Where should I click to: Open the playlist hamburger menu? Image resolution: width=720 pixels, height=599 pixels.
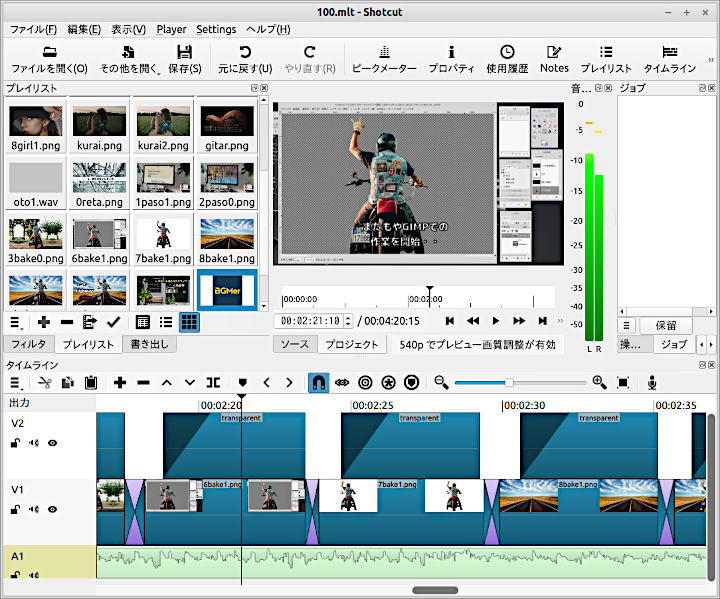(17, 322)
